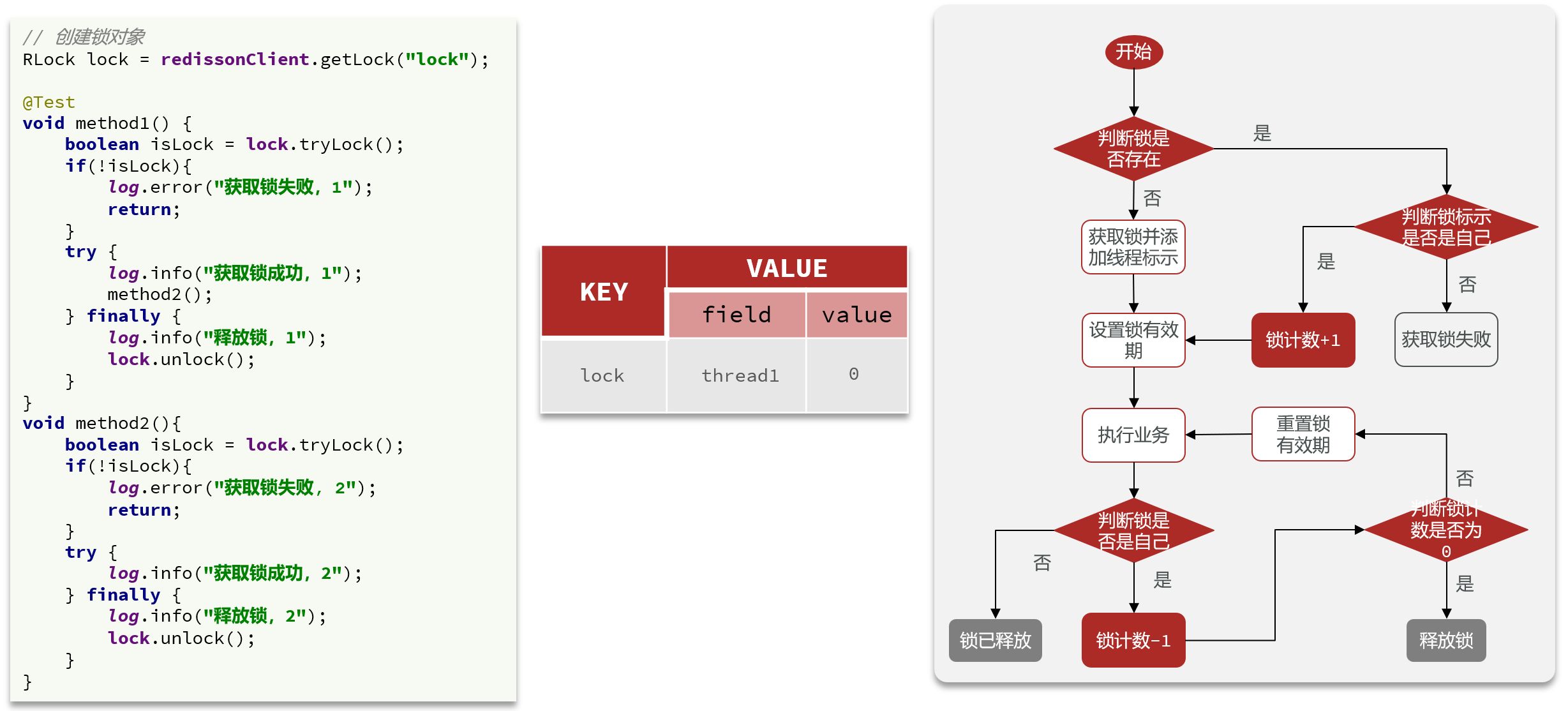
Task: Click the 获取锁失败 flowchart box
Action: (x=1445, y=340)
